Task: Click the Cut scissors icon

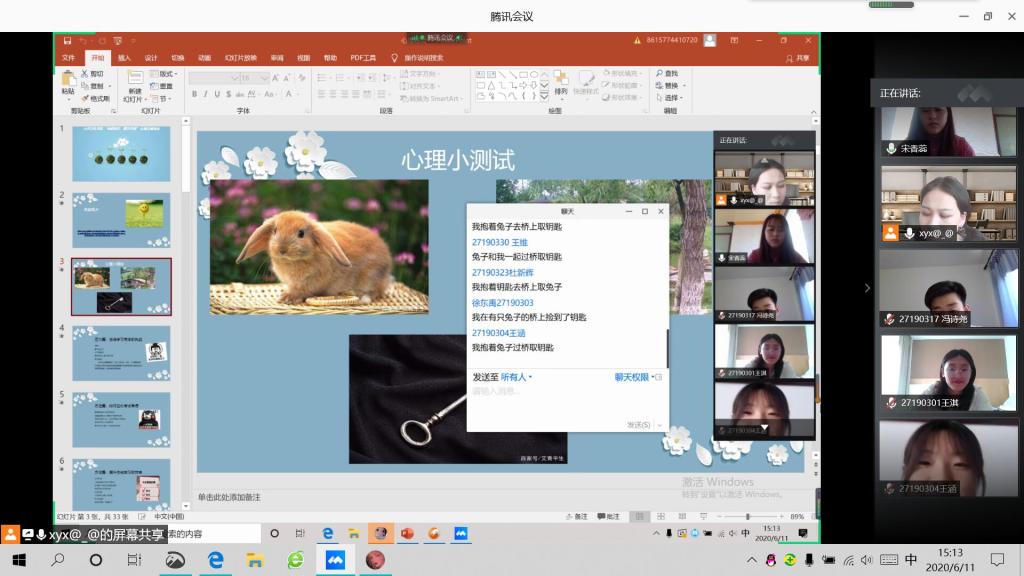Action: (84, 74)
